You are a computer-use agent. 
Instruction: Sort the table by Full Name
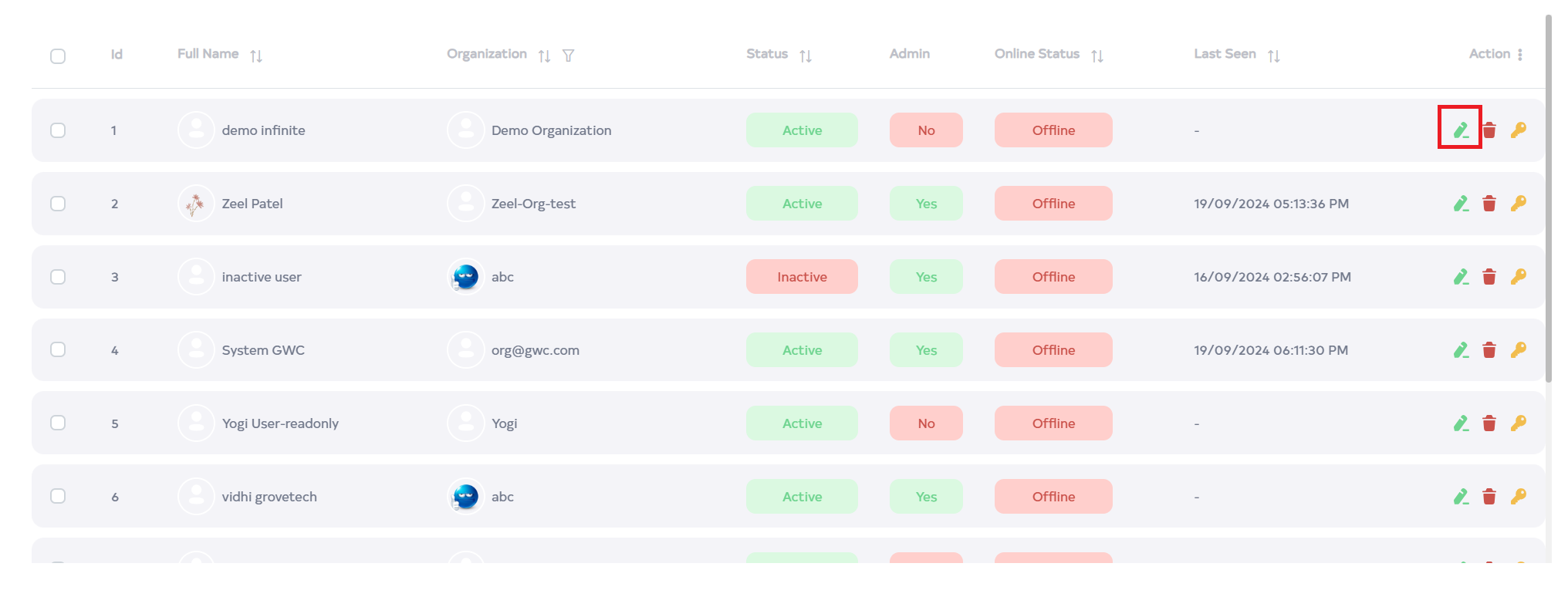(x=256, y=56)
